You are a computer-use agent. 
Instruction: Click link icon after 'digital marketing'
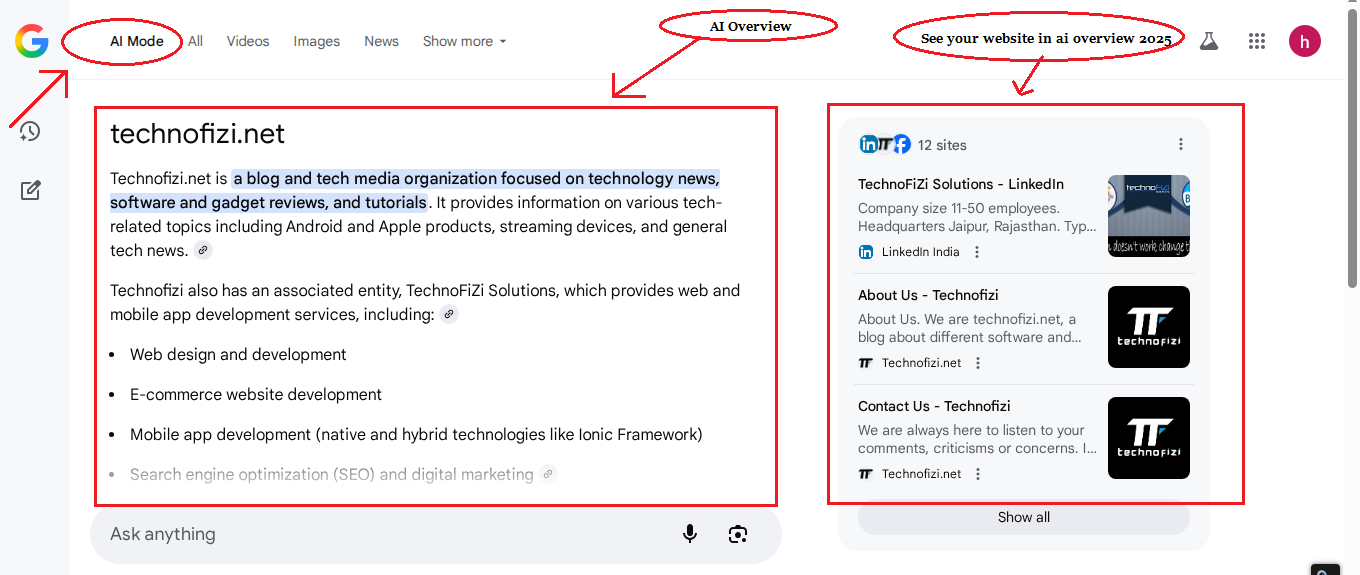(547, 474)
